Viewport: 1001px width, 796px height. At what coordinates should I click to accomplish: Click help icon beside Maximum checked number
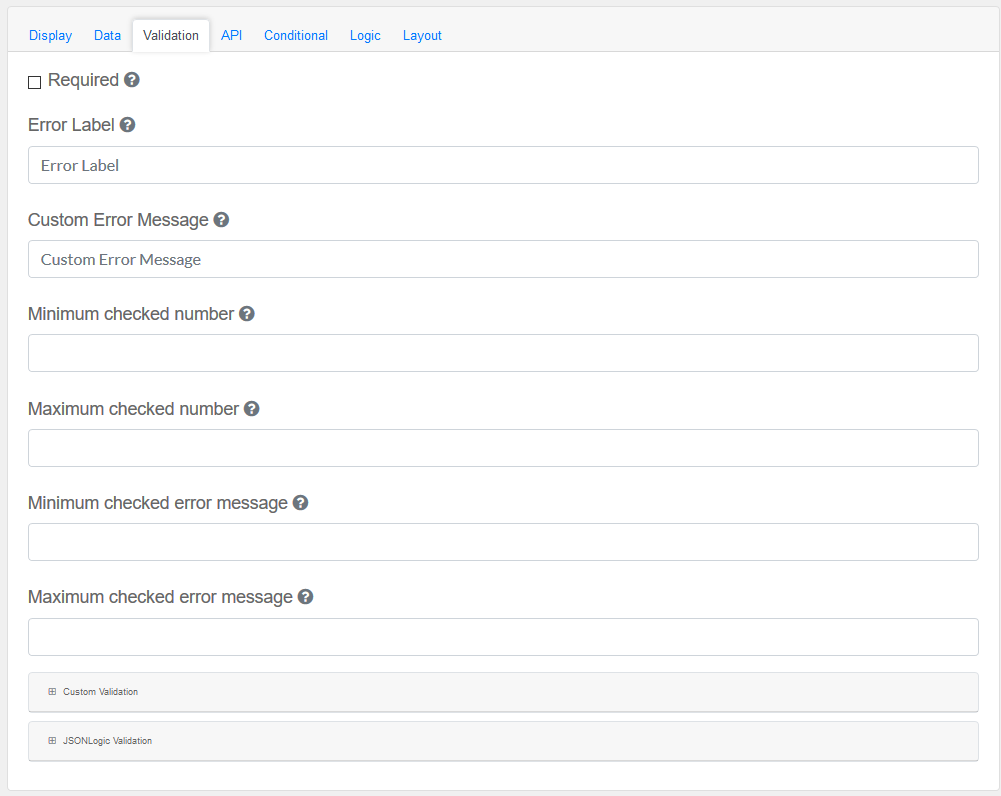point(252,409)
